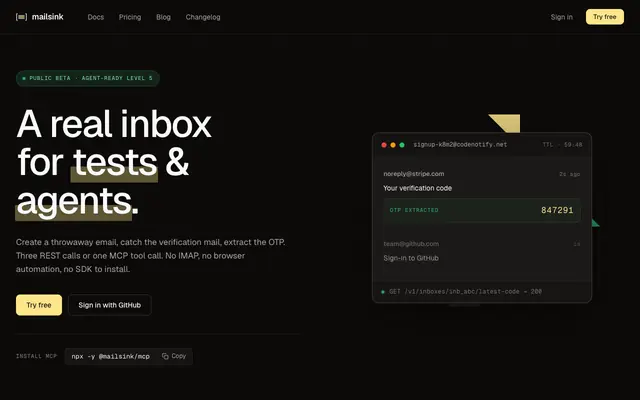
Task: Click the signup-k8m2@codenotify.net address
Action: [x=460, y=144]
